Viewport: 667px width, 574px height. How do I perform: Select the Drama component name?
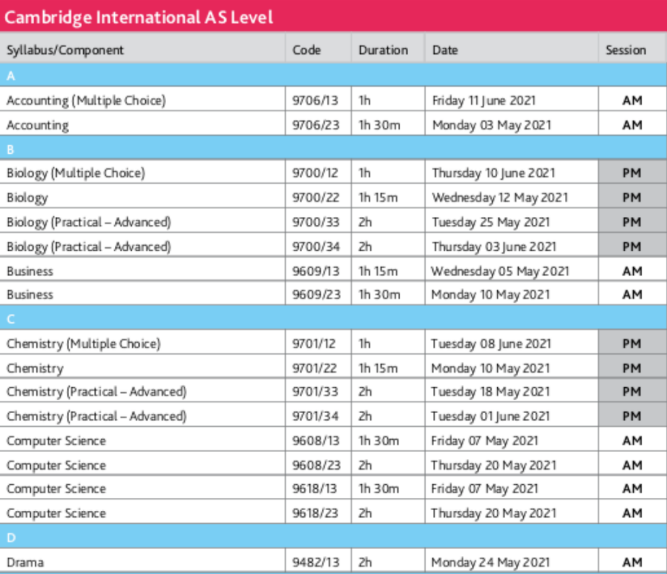pos(25,562)
